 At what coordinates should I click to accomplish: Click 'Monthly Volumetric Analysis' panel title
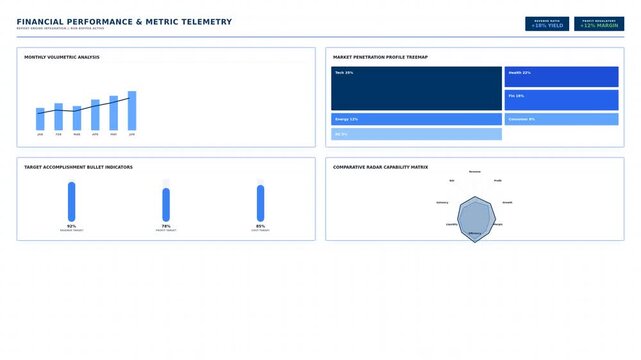click(x=62, y=57)
